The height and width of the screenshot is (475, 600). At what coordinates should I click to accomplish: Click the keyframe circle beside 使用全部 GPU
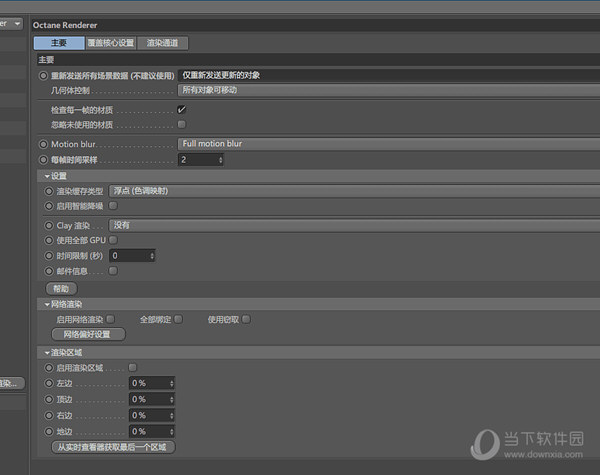click(49, 240)
